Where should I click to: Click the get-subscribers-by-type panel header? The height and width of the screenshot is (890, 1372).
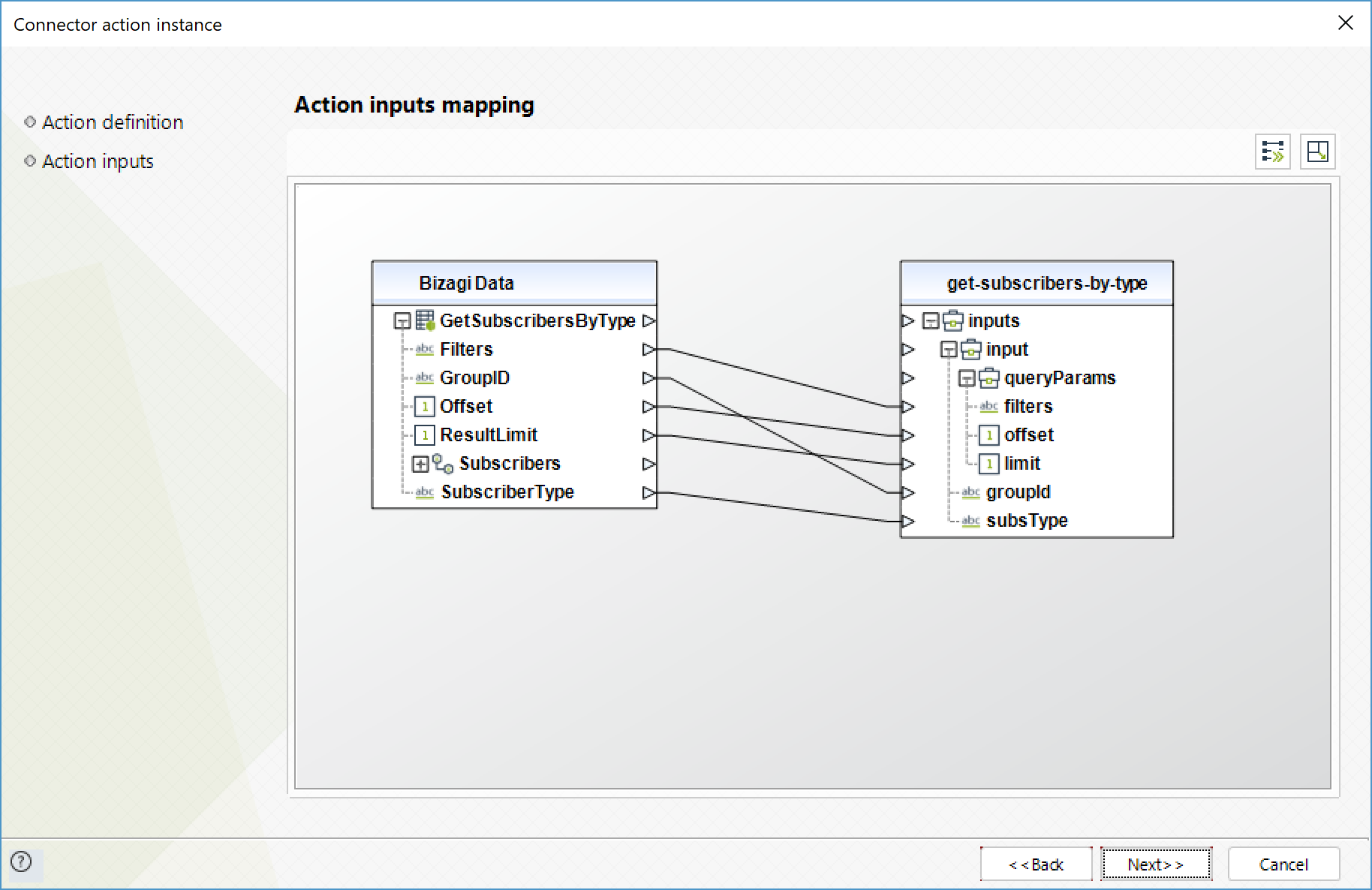pyautogui.click(x=1037, y=283)
